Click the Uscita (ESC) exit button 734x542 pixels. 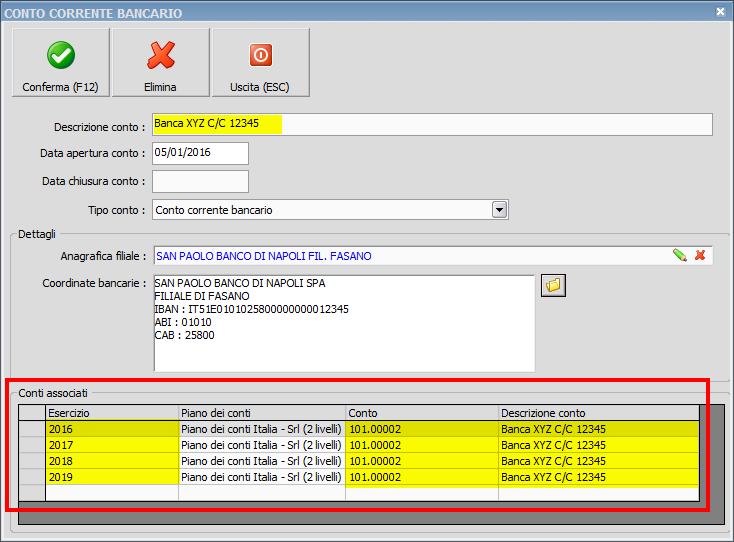point(260,62)
